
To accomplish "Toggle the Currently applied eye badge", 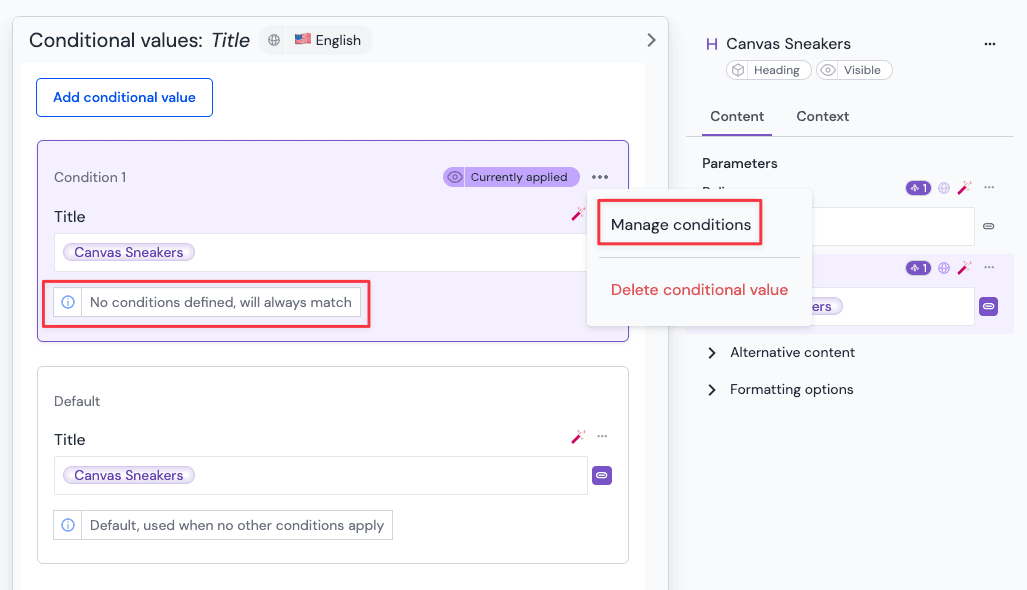I will click(x=511, y=177).
